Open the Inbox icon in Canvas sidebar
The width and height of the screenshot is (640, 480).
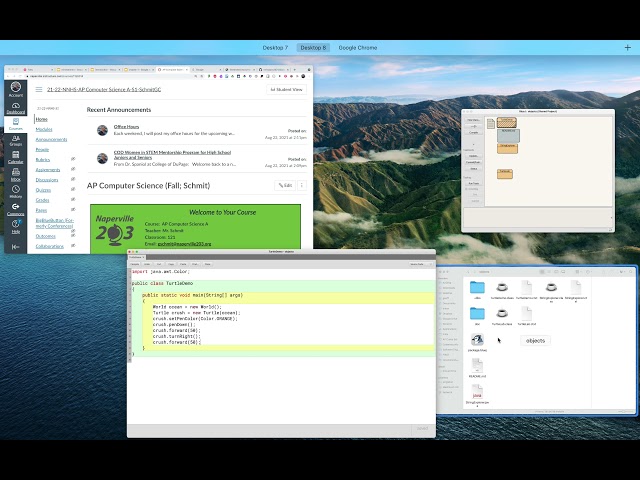pyautogui.click(x=16, y=175)
